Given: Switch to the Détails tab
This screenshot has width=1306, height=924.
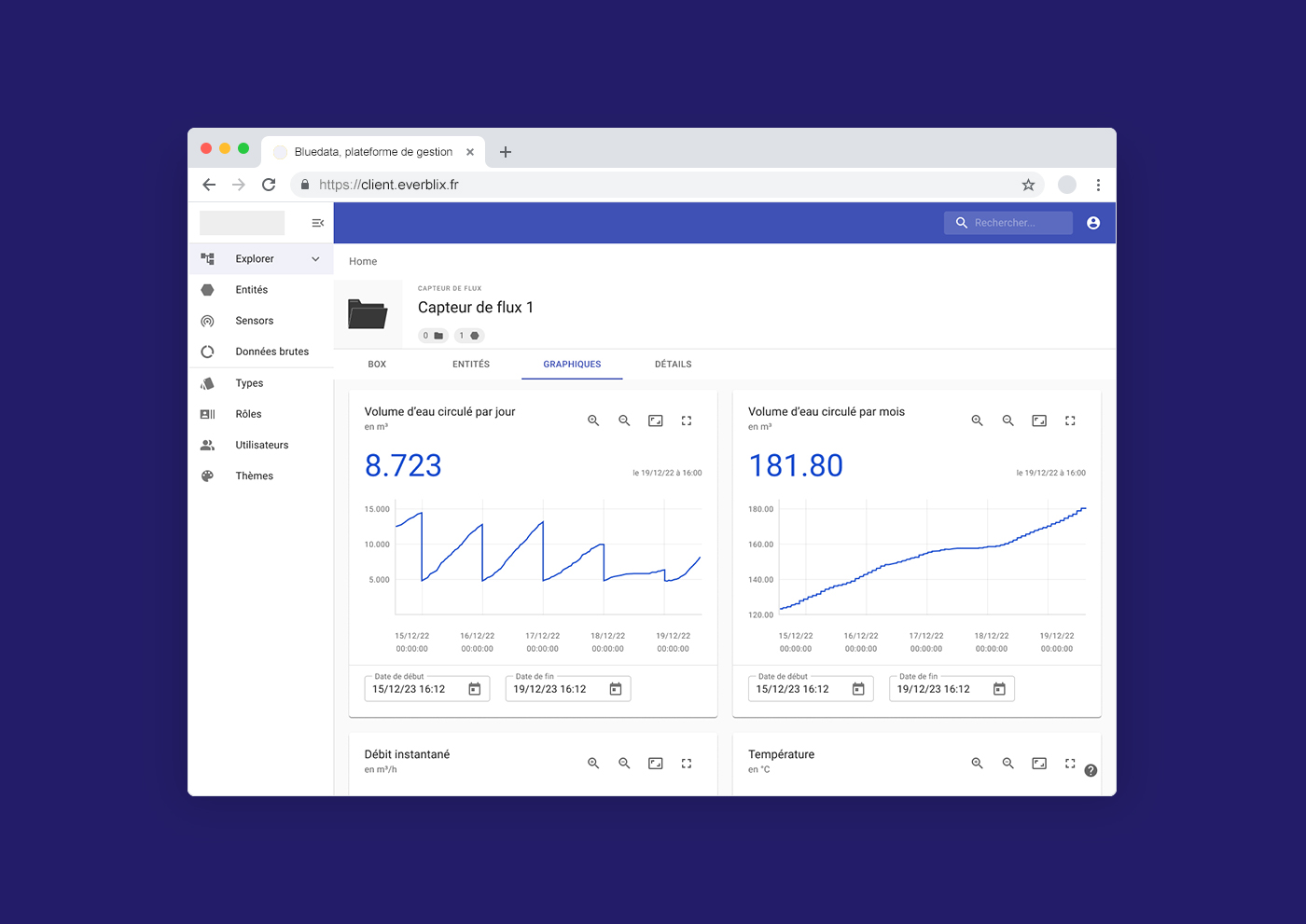Looking at the screenshot, I should 673,365.
